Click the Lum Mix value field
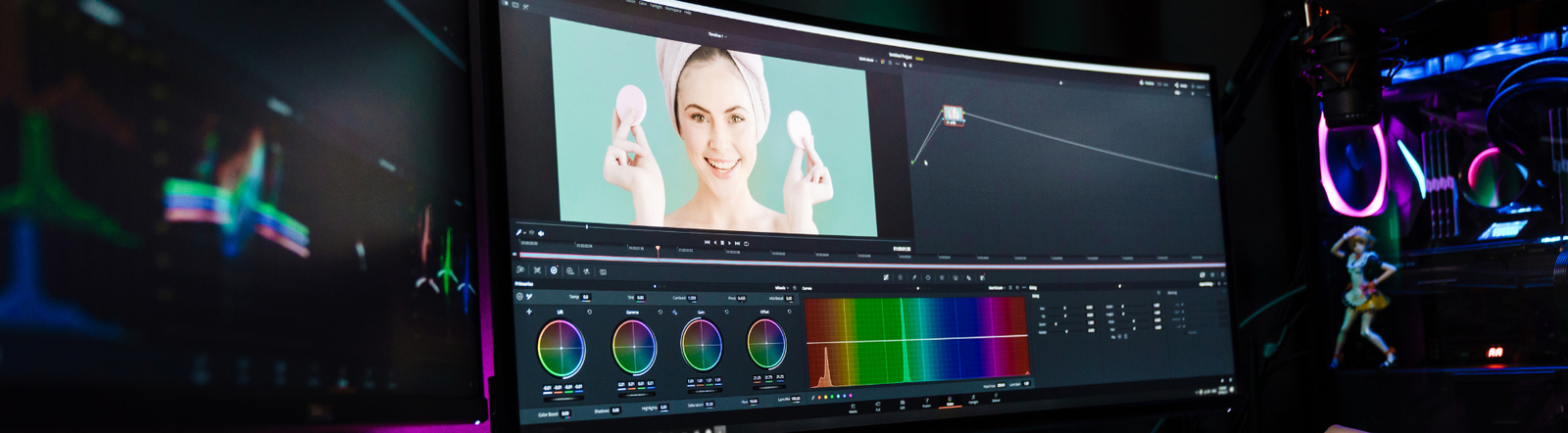Image resolution: width=1568 pixels, height=433 pixels. click(x=796, y=399)
